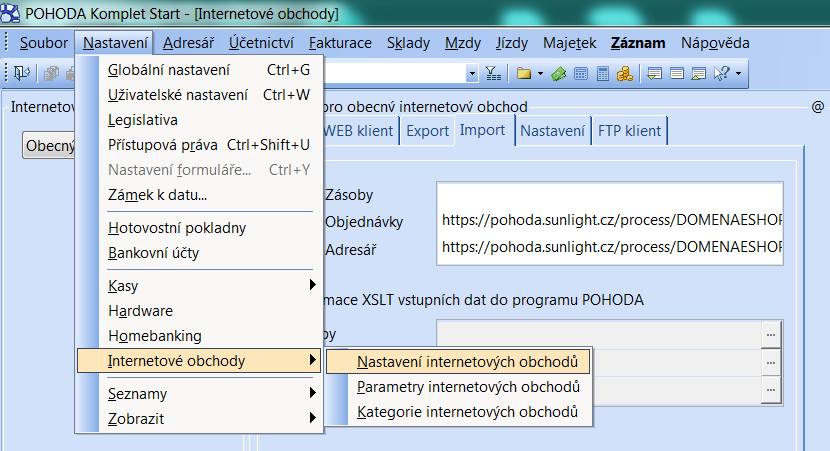
Task: Click the filter funnel icon
Action: (493, 74)
